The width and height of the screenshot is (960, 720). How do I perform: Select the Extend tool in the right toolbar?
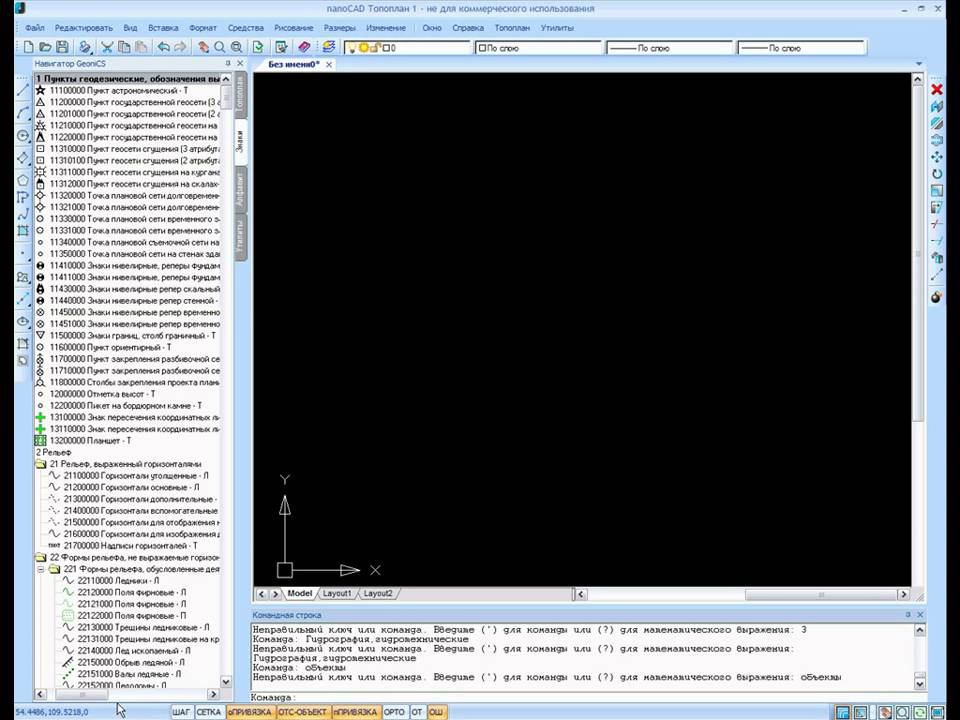(937, 241)
